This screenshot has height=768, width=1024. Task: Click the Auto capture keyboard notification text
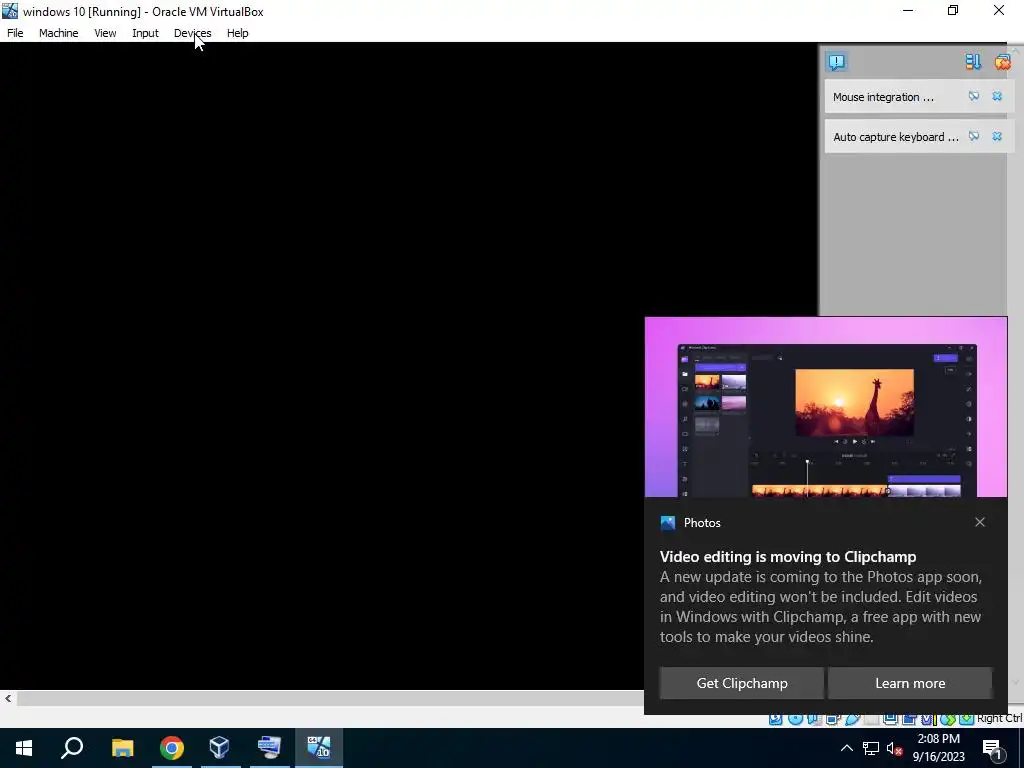point(896,137)
